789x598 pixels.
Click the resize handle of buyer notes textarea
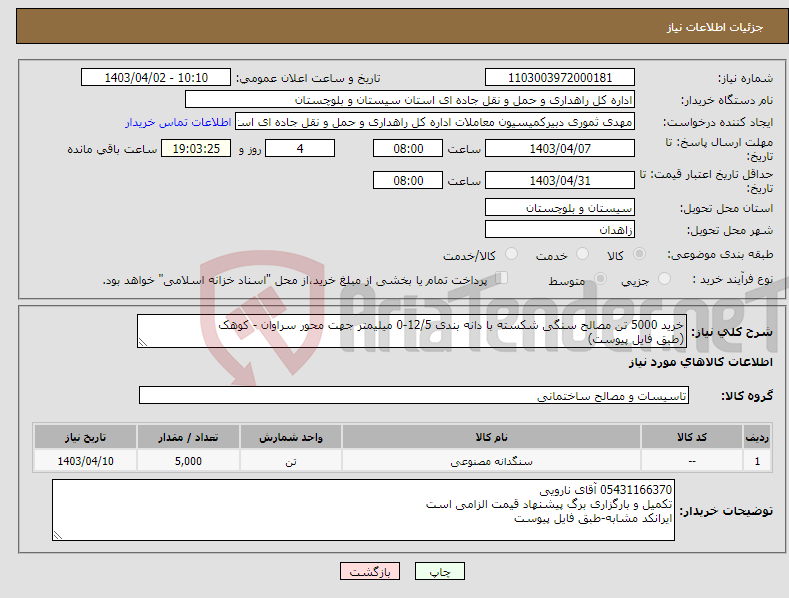(57, 536)
